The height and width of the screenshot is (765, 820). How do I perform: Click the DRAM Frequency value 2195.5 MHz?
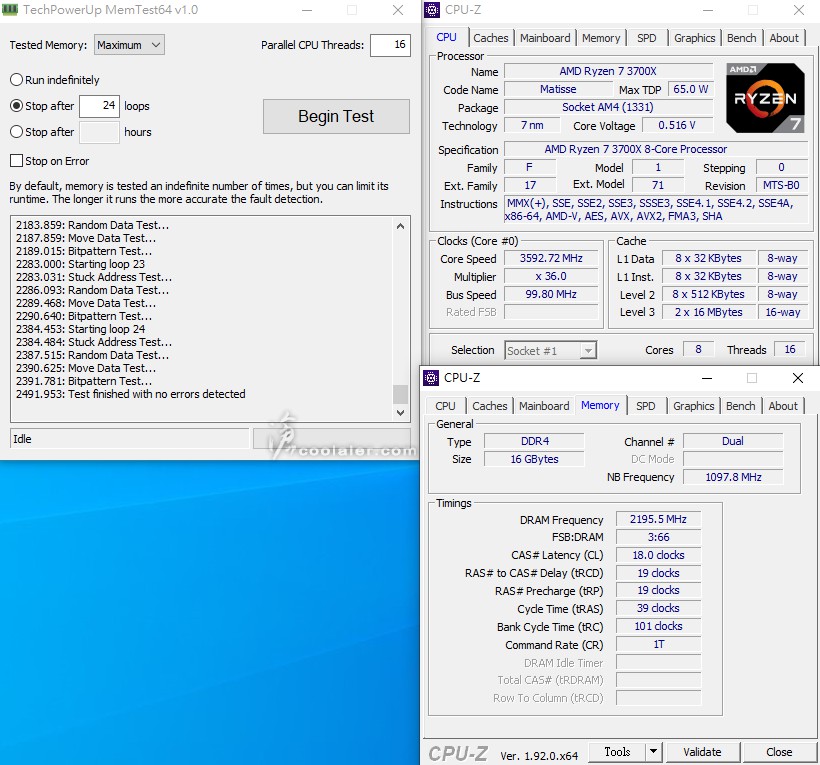pyautogui.click(x=658, y=519)
